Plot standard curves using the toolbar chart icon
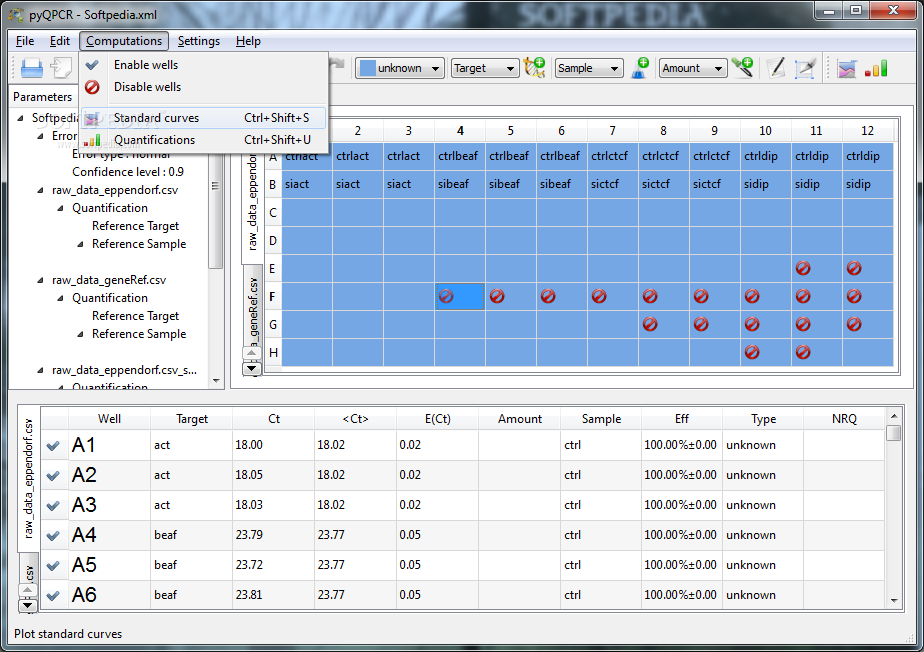The height and width of the screenshot is (652, 924). tap(847, 68)
